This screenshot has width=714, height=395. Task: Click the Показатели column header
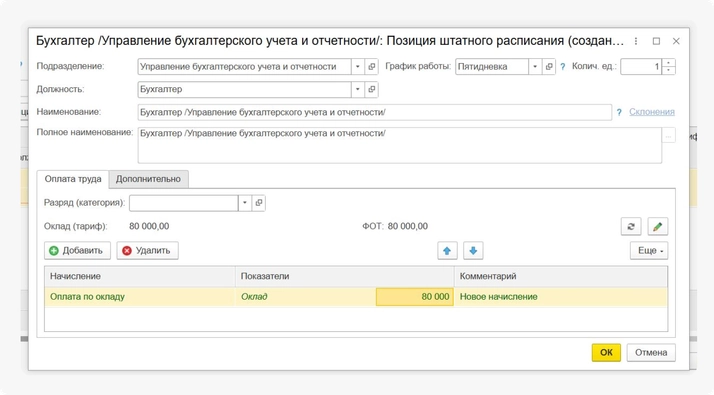pos(345,276)
